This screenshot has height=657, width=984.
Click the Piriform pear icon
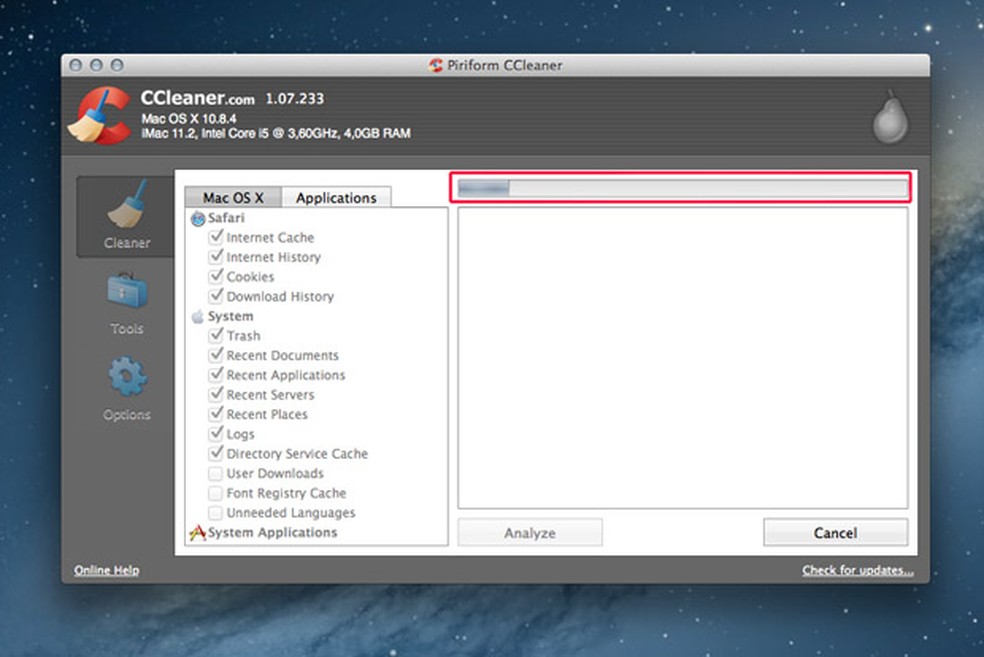coord(890,117)
